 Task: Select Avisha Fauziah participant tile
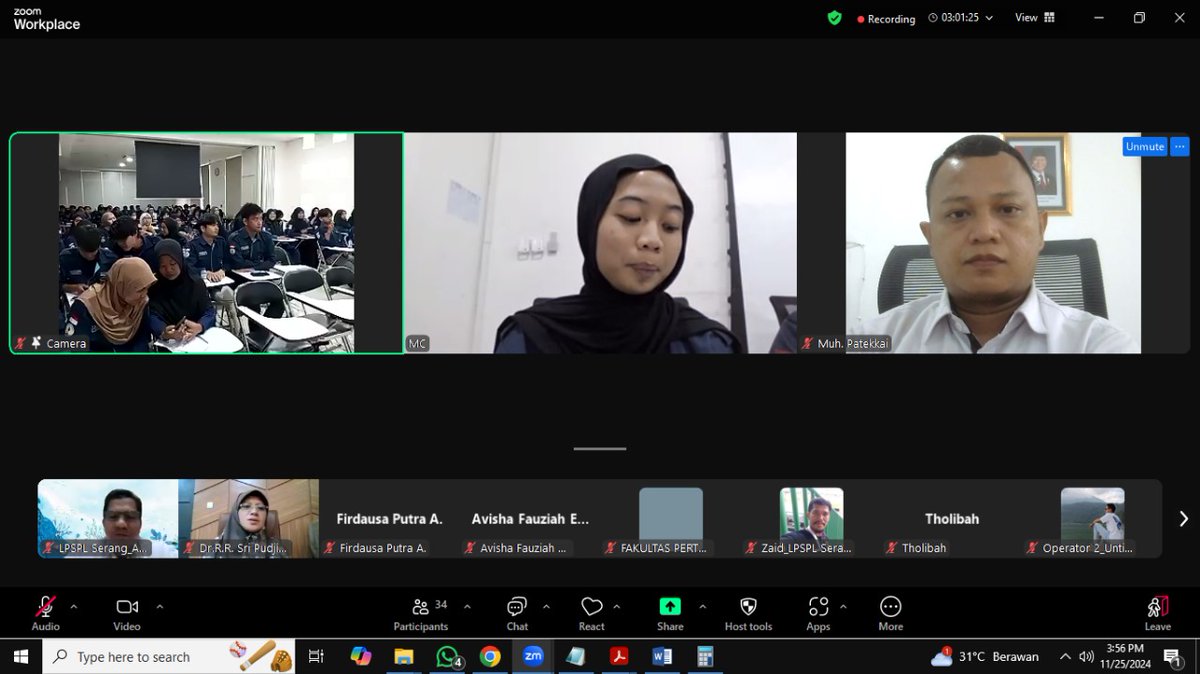[x=530, y=518]
